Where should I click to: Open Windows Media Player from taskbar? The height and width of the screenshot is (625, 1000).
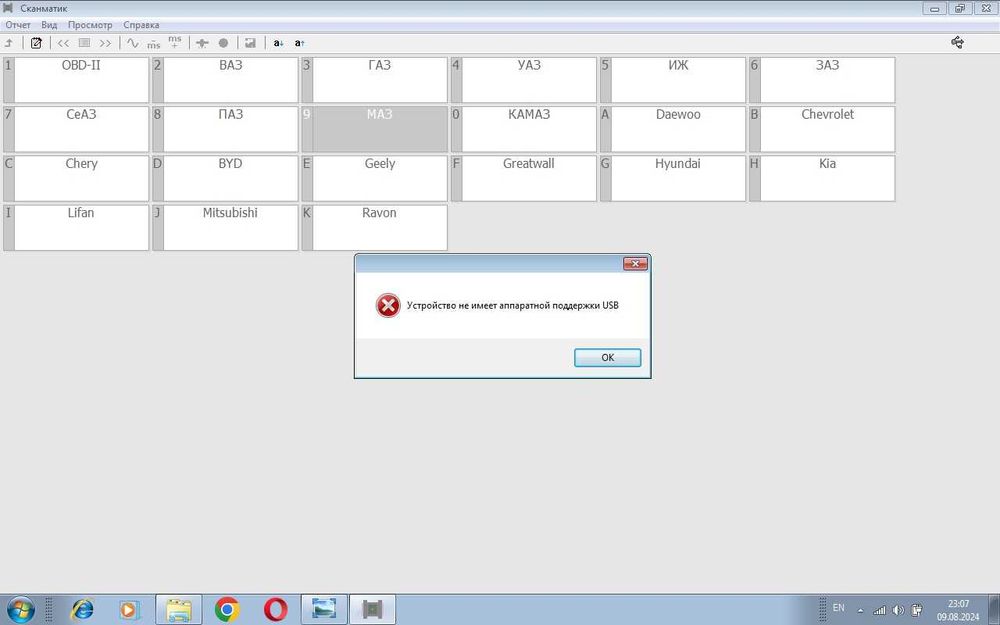tap(129, 610)
